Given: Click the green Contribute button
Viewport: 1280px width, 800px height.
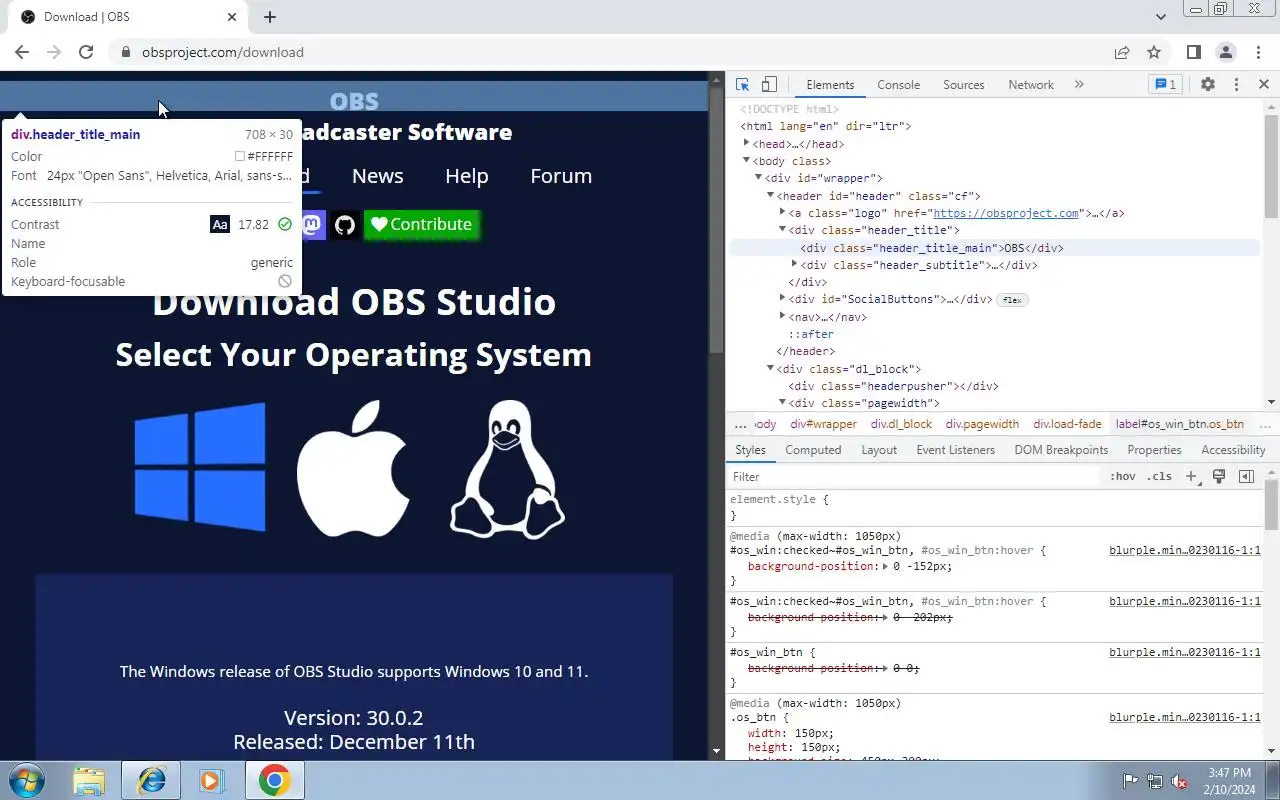Looking at the screenshot, I should click(x=421, y=224).
